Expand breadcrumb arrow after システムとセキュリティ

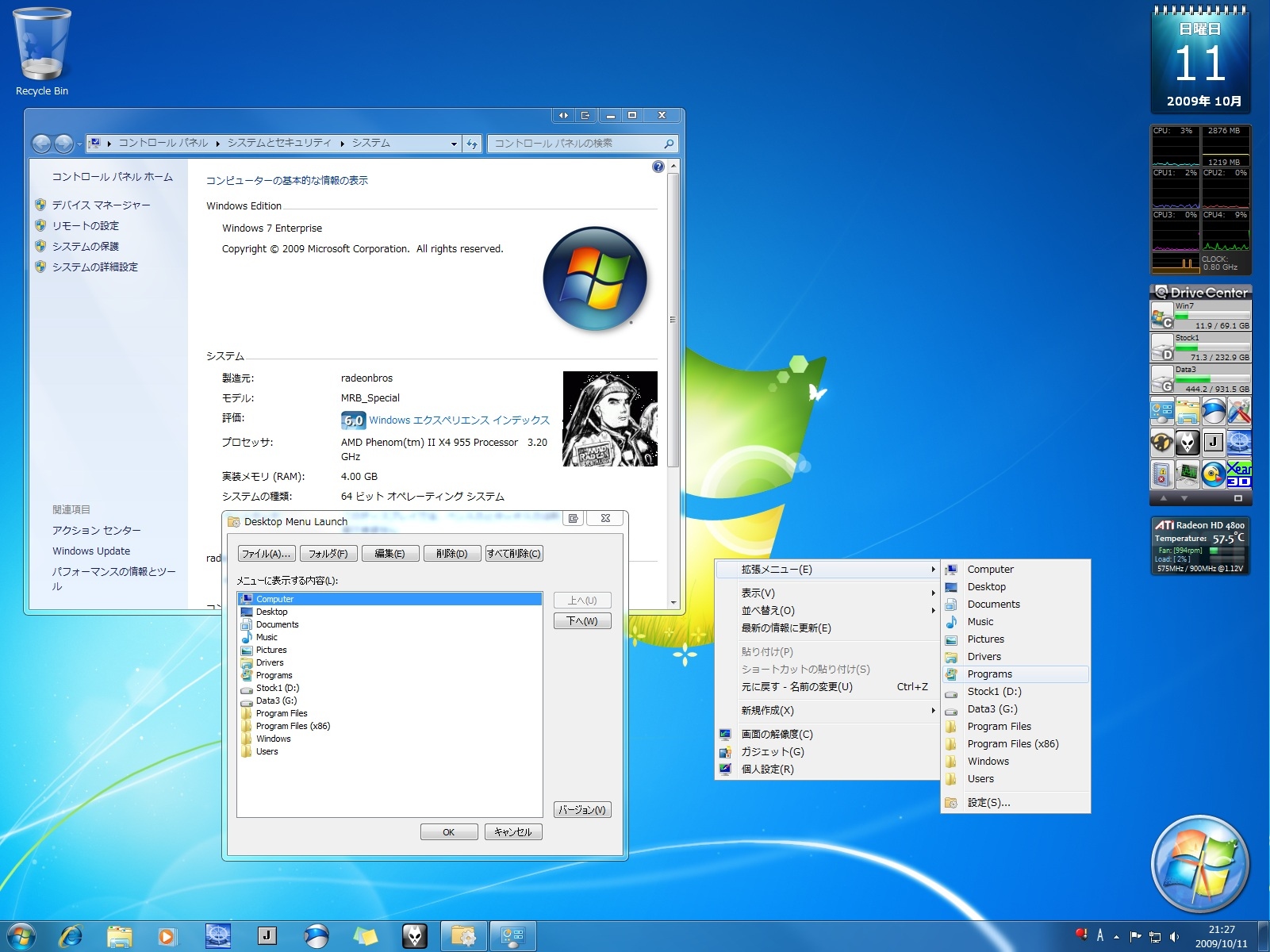click(342, 144)
